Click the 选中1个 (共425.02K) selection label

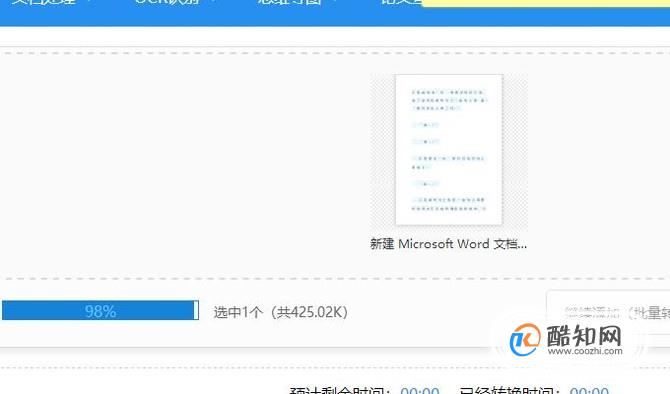(x=280, y=312)
